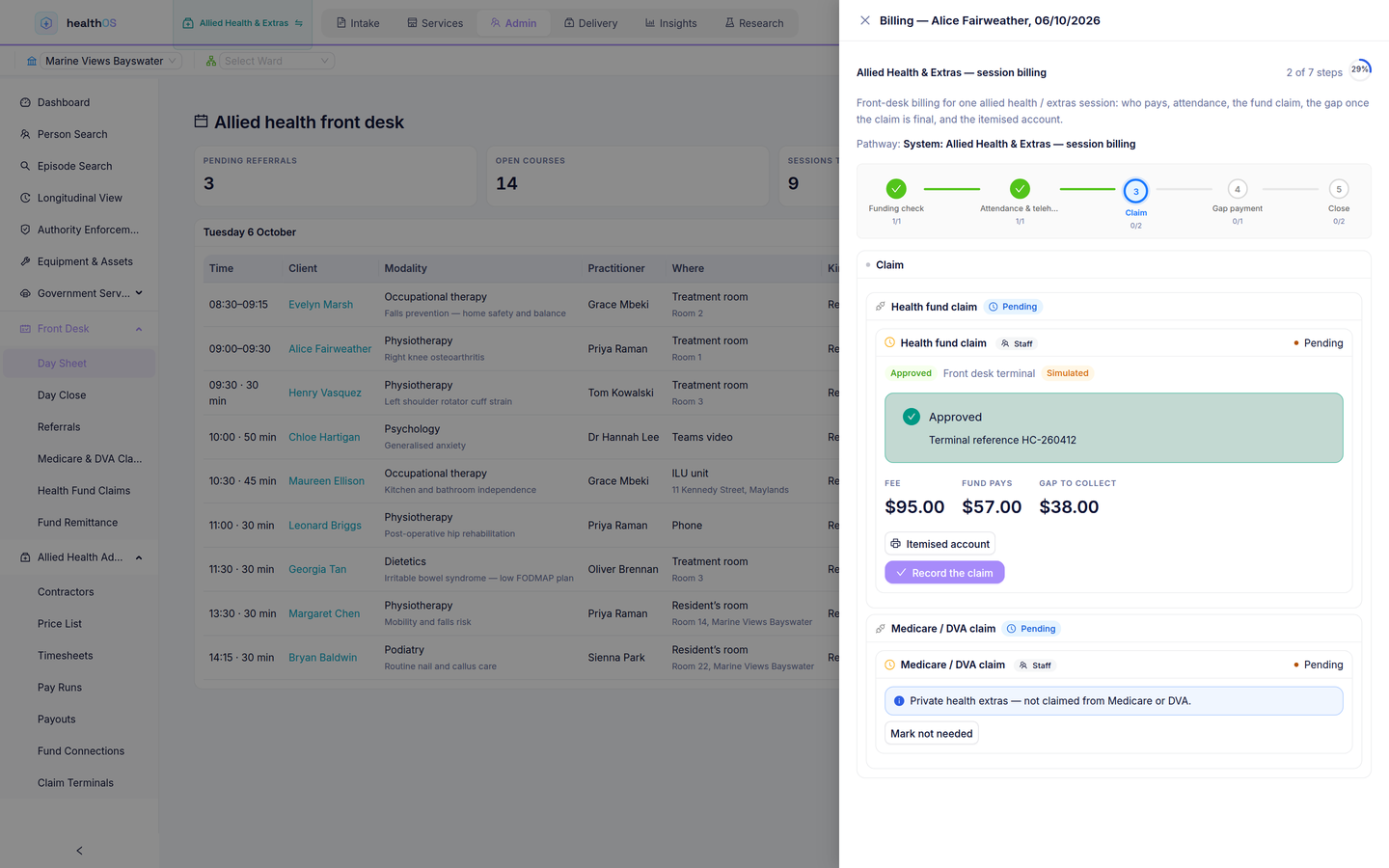The image size is (1389, 868).
Task: Click the Research tab
Action: click(x=754, y=23)
